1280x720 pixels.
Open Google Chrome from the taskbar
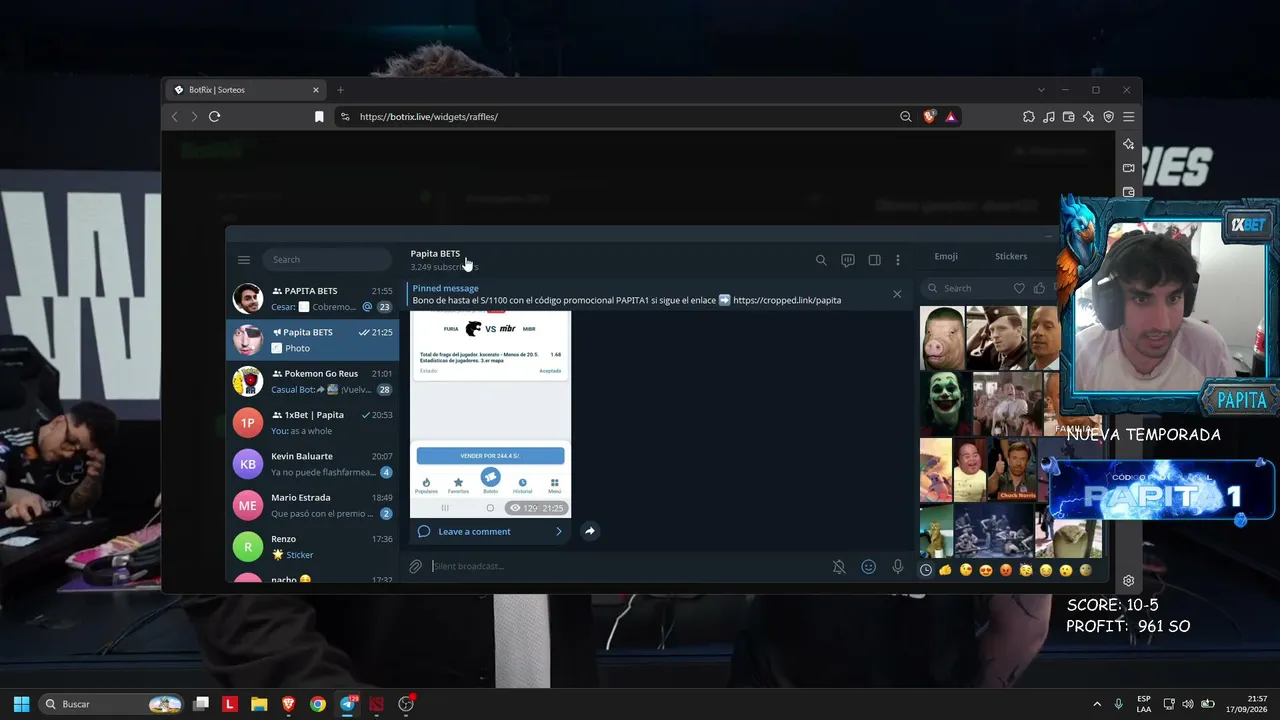point(317,704)
